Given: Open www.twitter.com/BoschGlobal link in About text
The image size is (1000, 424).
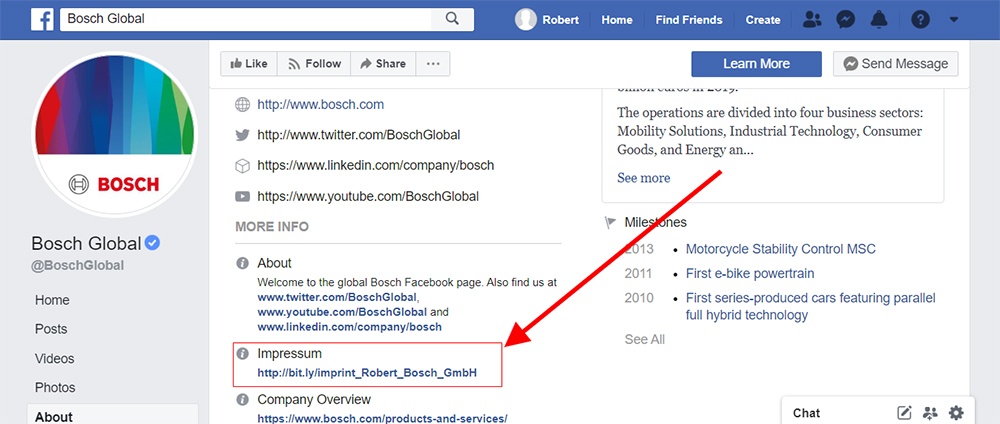Looking at the screenshot, I should (x=337, y=297).
